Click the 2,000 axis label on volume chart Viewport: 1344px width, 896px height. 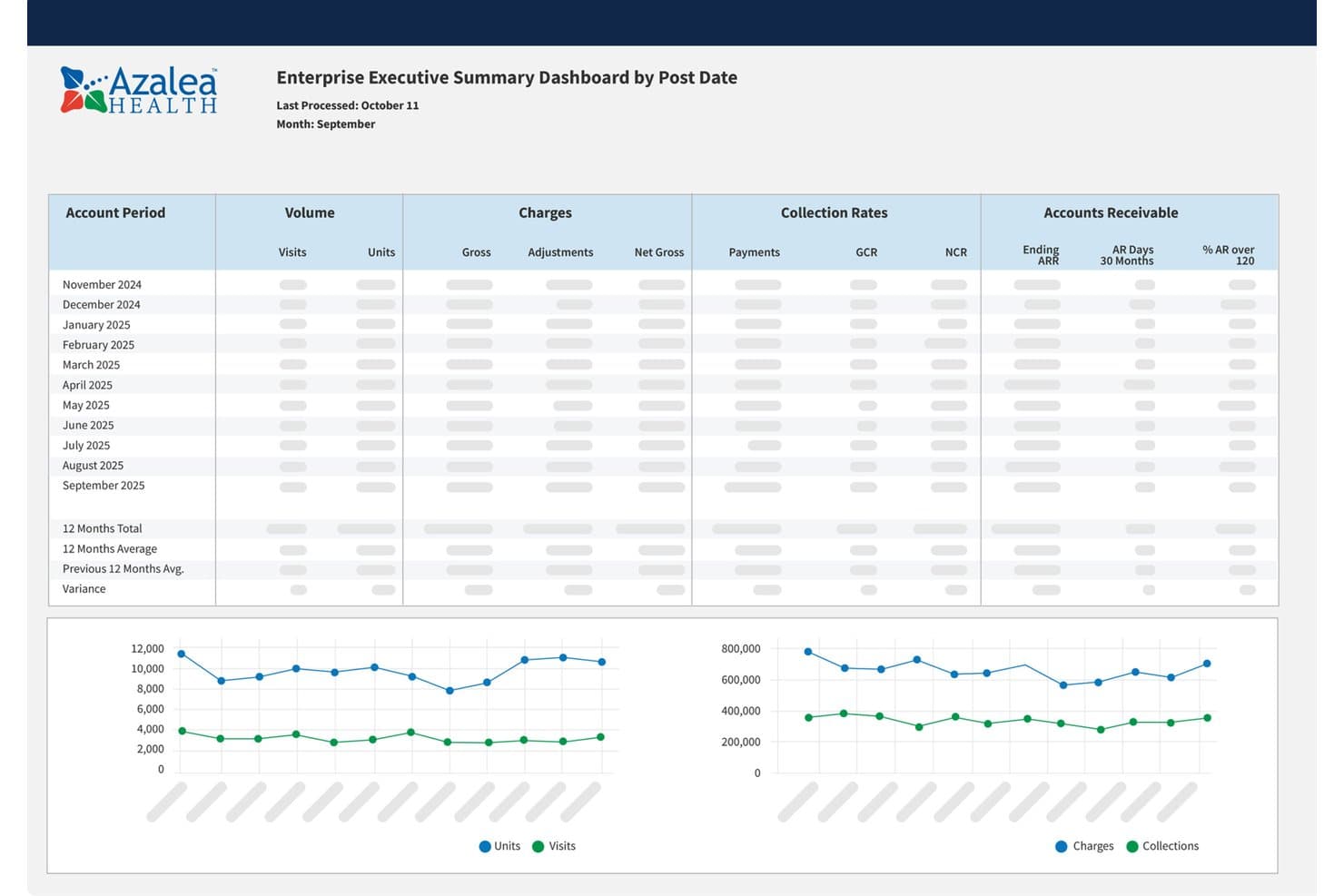pos(151,749)
